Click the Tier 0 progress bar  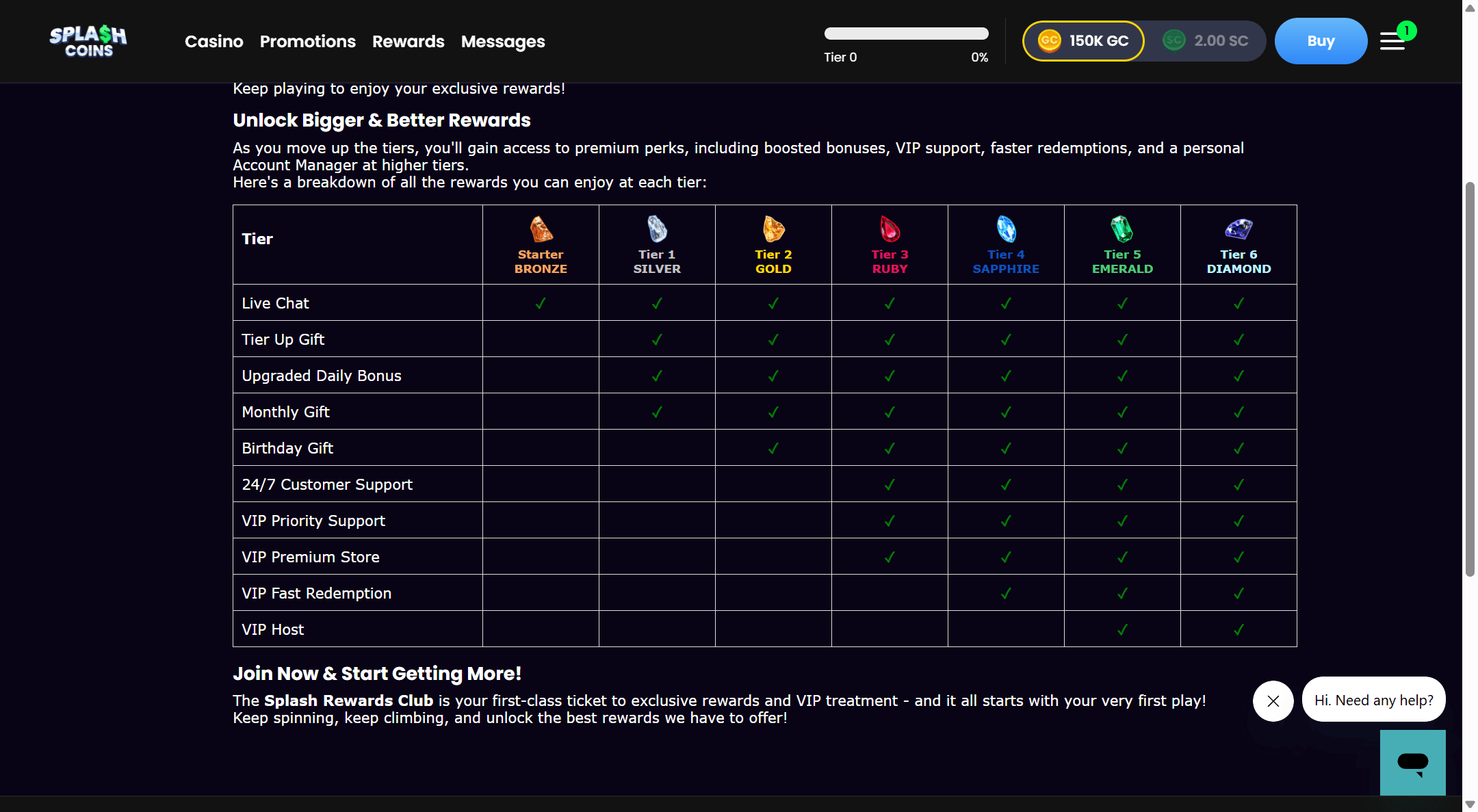[906, 34]
